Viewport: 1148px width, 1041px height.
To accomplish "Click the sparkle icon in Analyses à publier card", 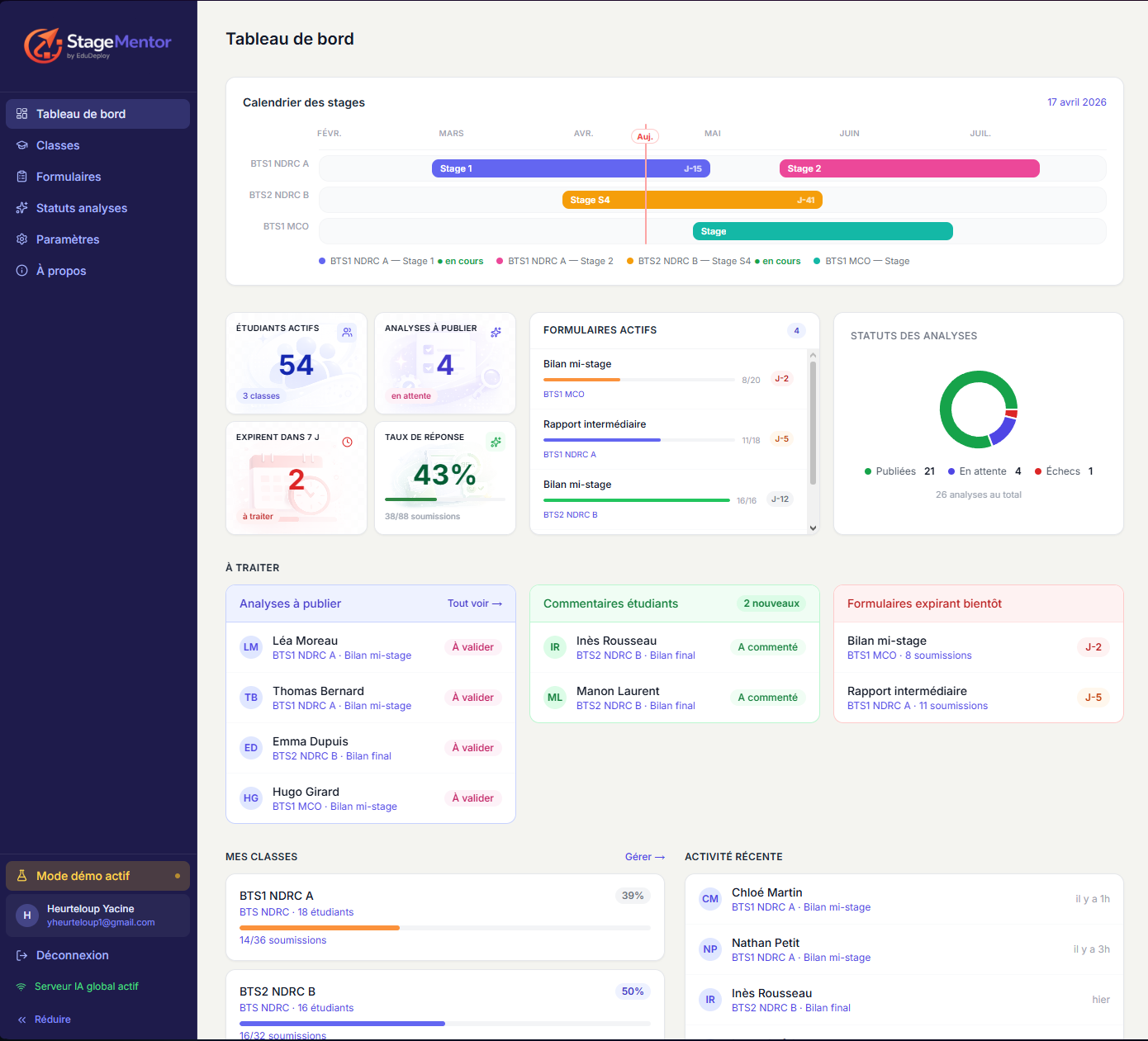I will coord(496,332).
